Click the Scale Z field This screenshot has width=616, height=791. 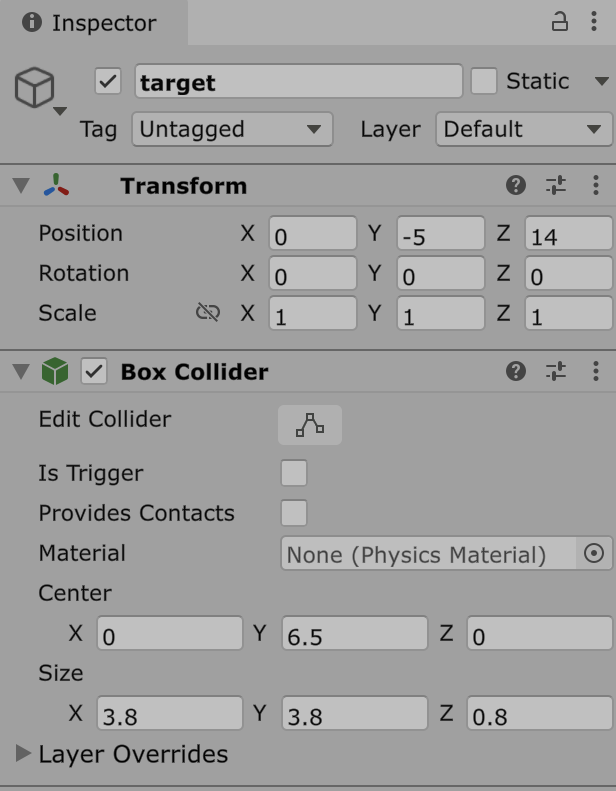pos(569,313)
